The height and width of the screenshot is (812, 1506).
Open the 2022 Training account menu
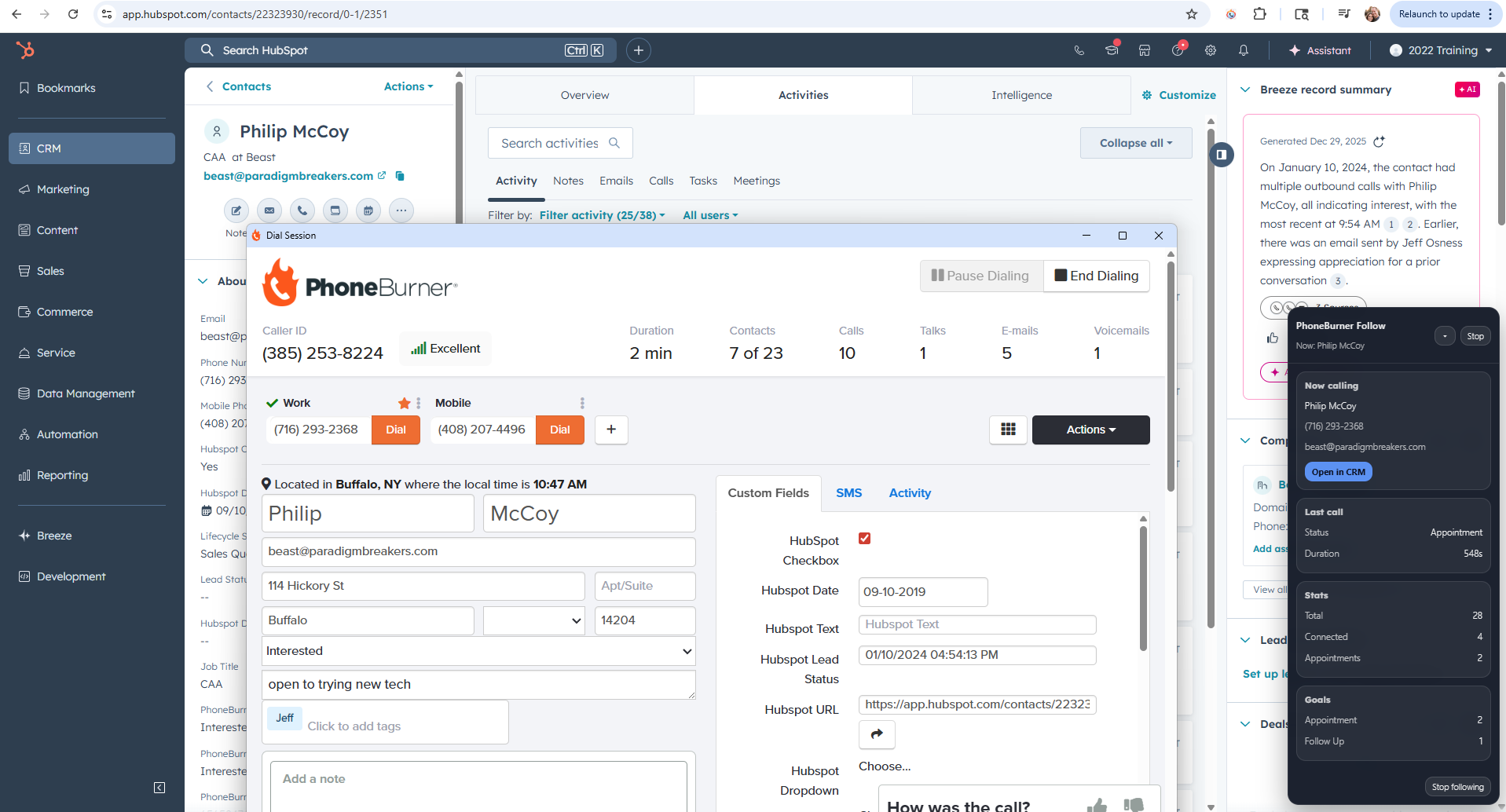tap(1441, 50)
